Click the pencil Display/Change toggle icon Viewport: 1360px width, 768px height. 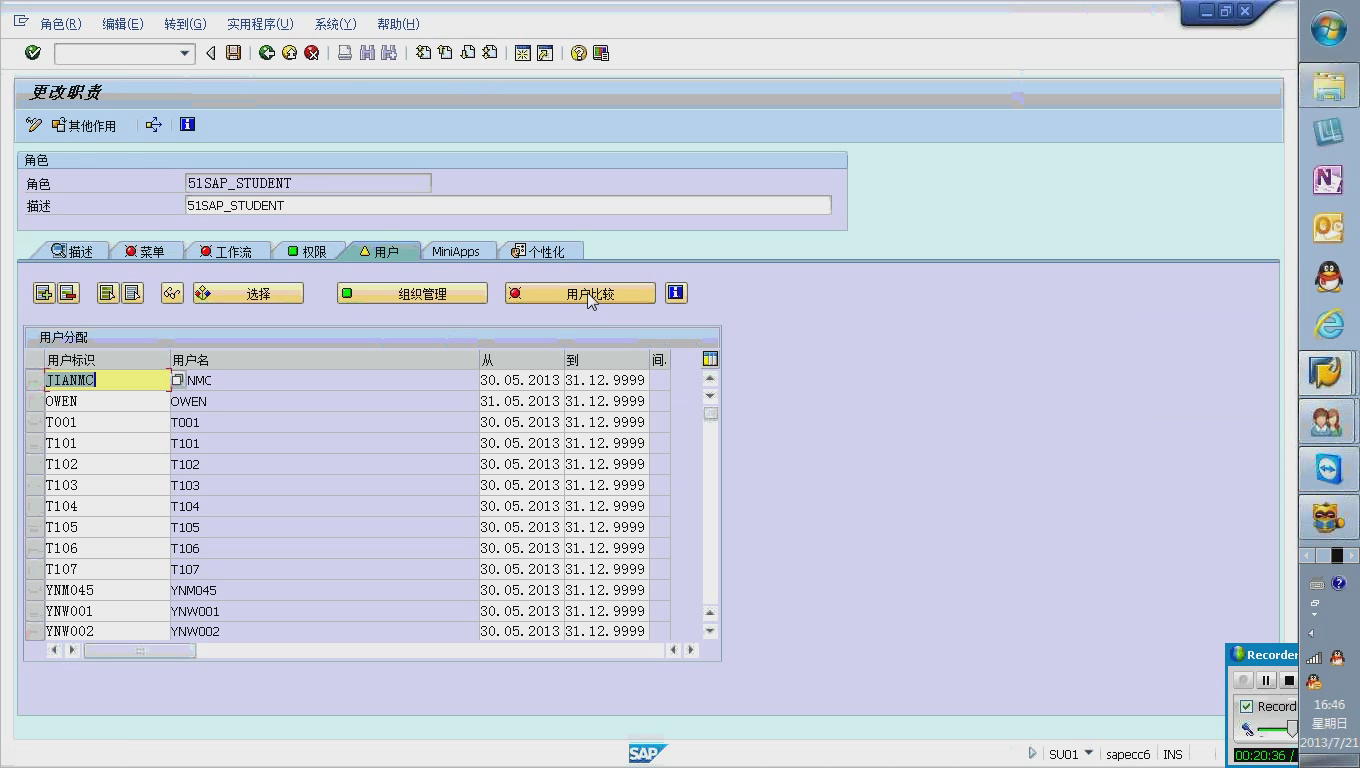pyautogui.click(x=34, y=125)
